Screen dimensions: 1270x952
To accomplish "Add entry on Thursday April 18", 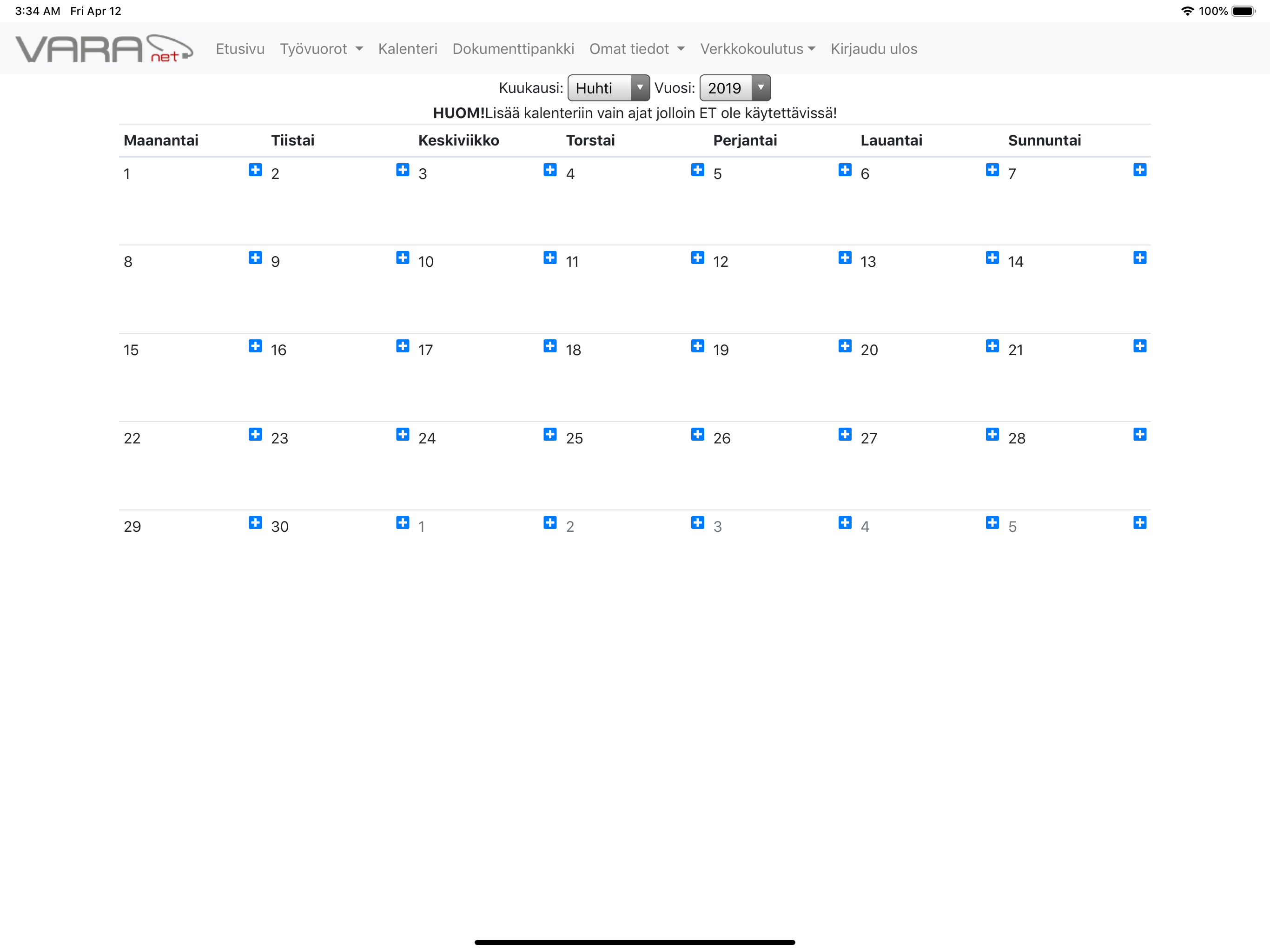I will tap(698, 346).
